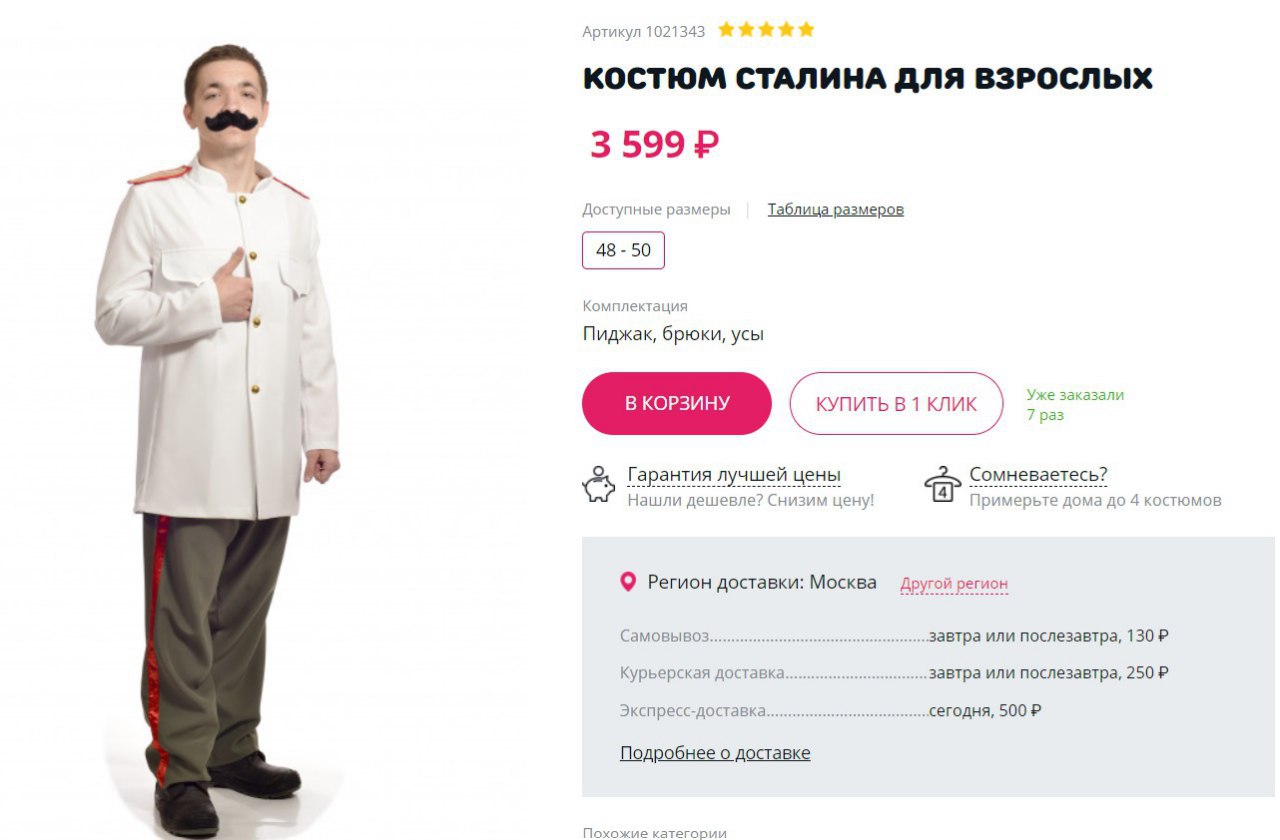
Task: Open the Таблица размеров size chart
Action: pos(835,209)
